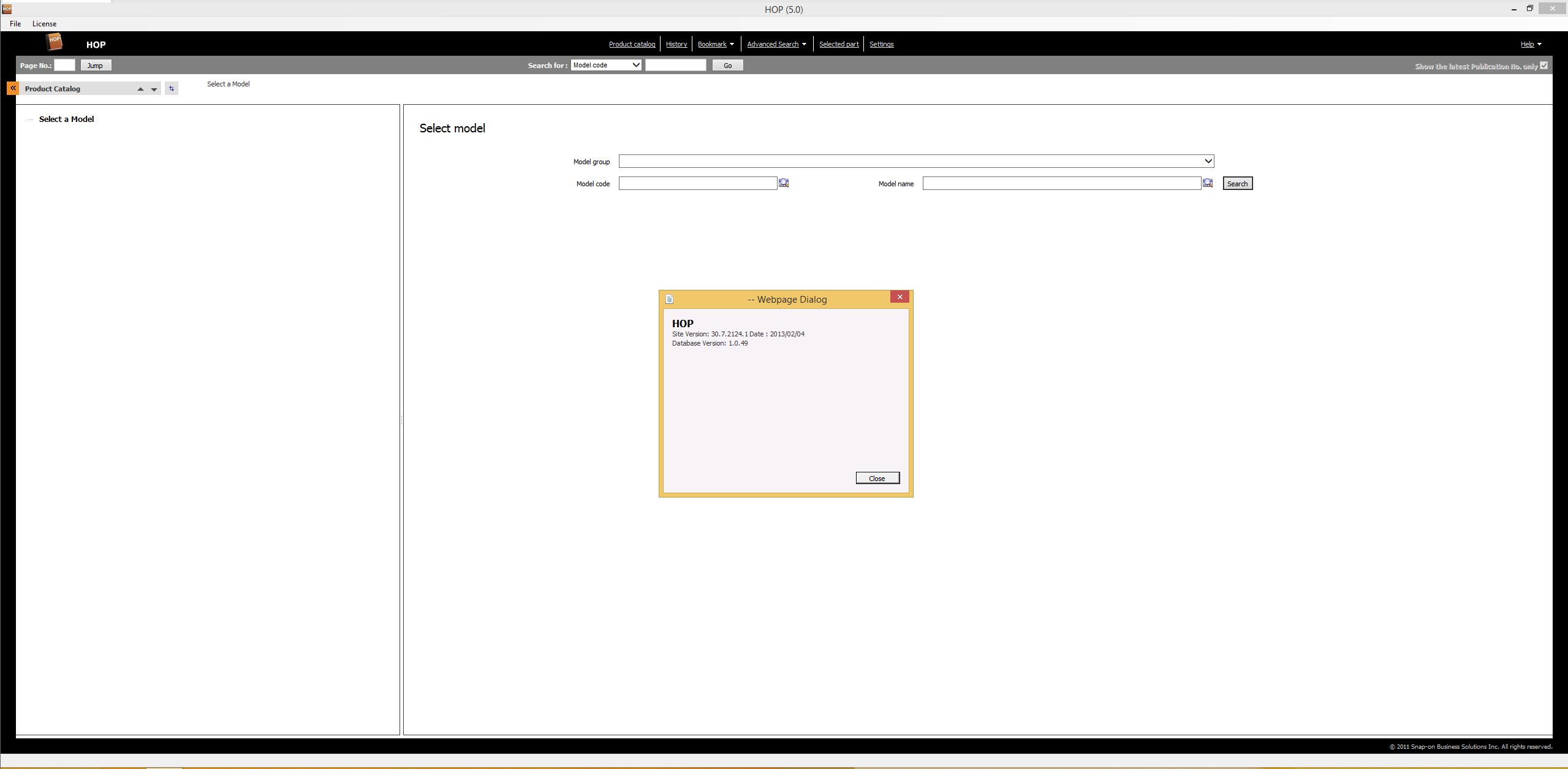
Task: Click the Go button
Action: click(727, 66)
